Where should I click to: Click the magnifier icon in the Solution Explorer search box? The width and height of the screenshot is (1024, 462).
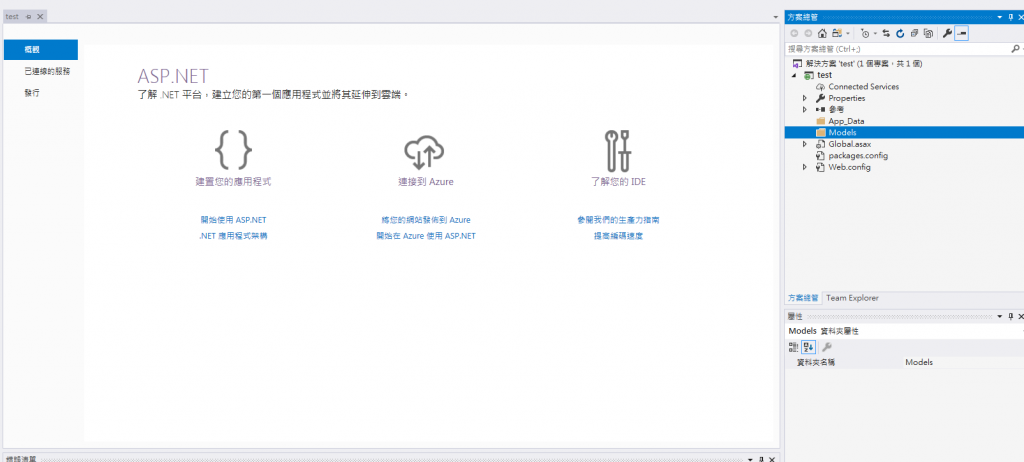coord(1016,49)
